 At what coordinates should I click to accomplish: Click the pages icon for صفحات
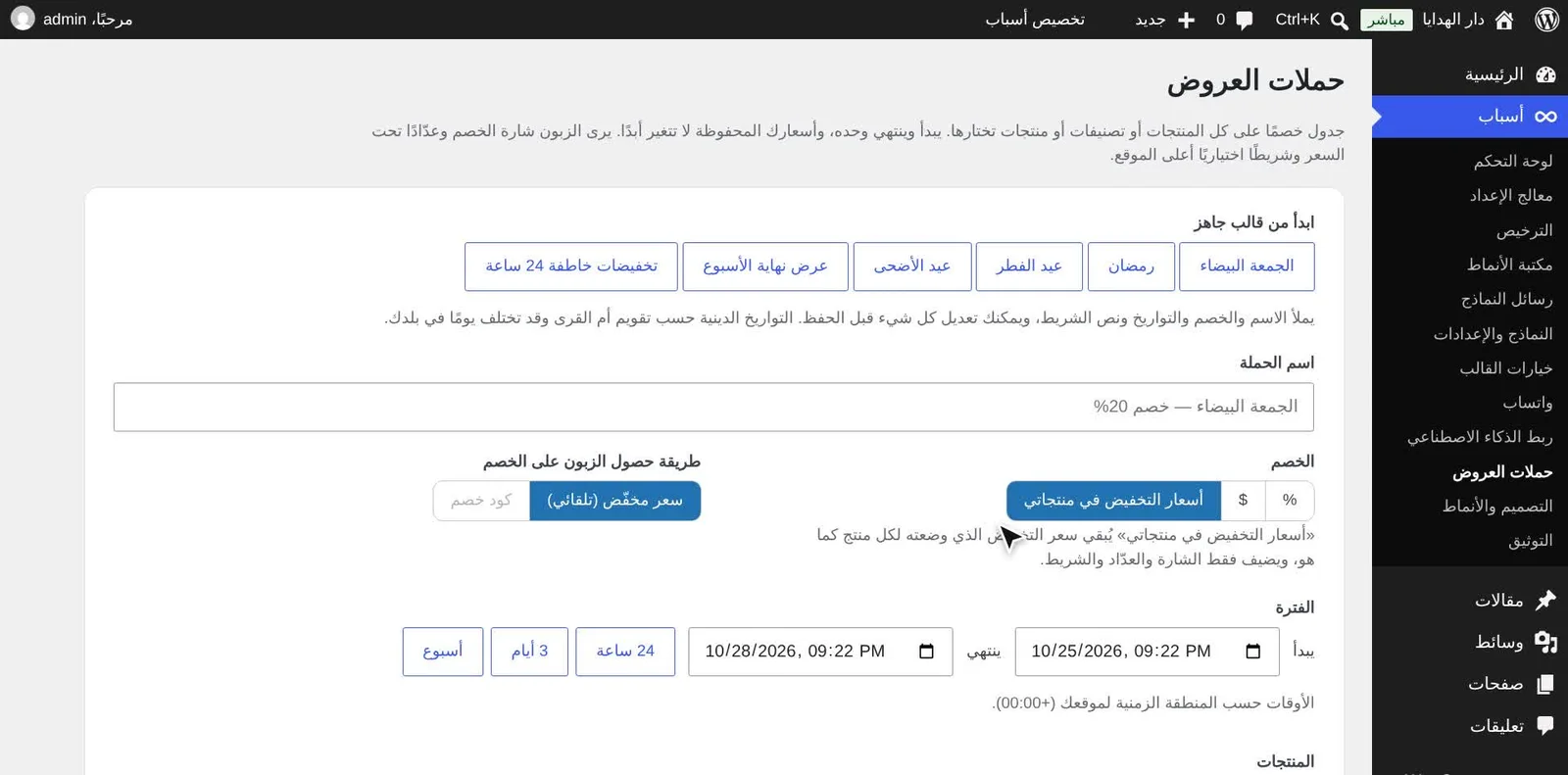[x=1545, y=684]
